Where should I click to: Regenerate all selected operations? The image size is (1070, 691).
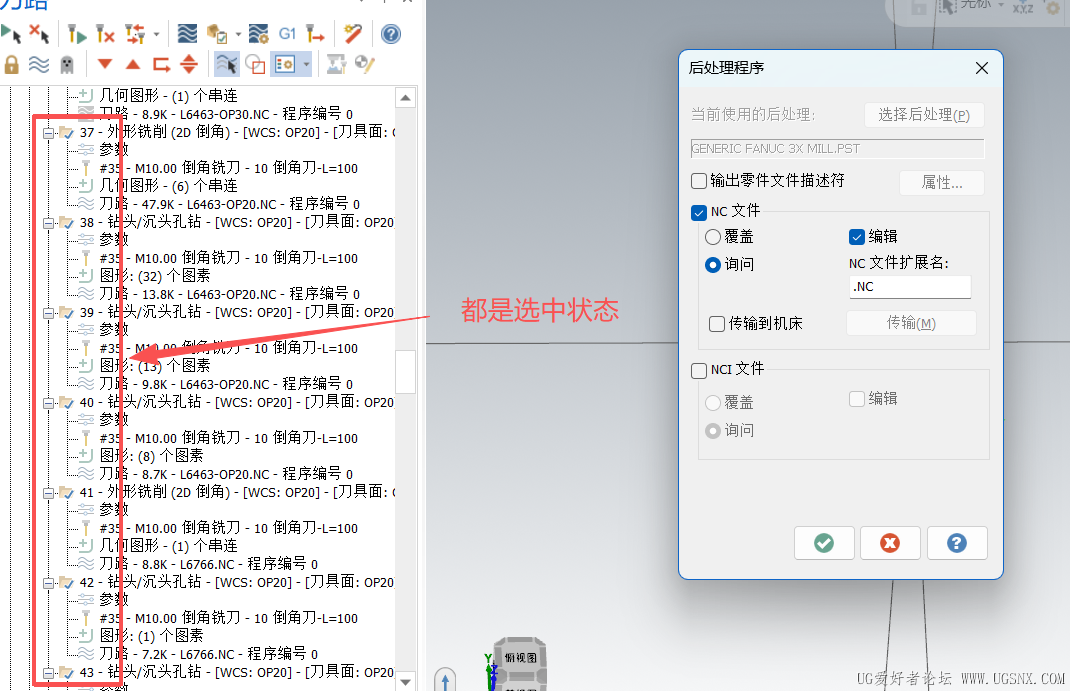coord(77,33)
